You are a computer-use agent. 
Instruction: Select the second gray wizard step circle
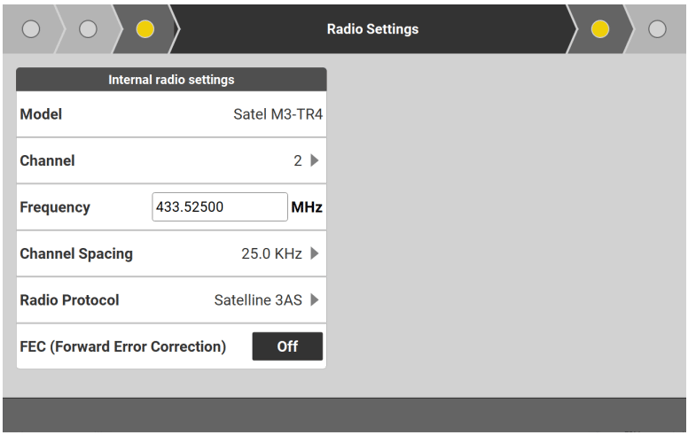(x=88, y=29)
